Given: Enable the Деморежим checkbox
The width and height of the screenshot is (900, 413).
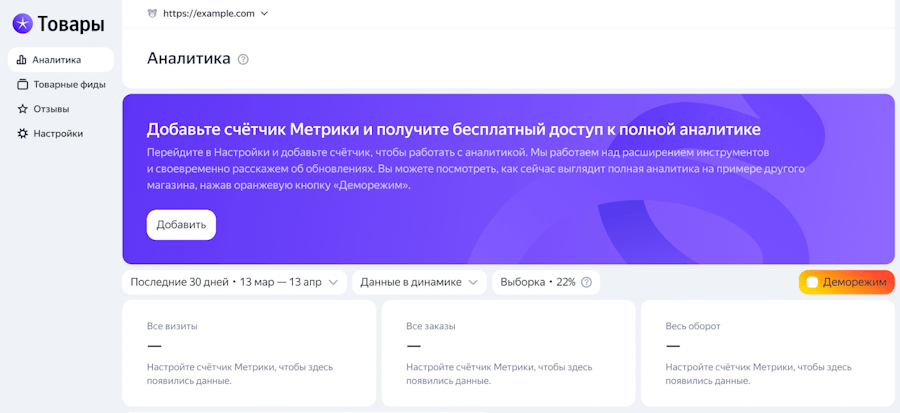Looking at the screenshot, I should click(x=812, y=283).
